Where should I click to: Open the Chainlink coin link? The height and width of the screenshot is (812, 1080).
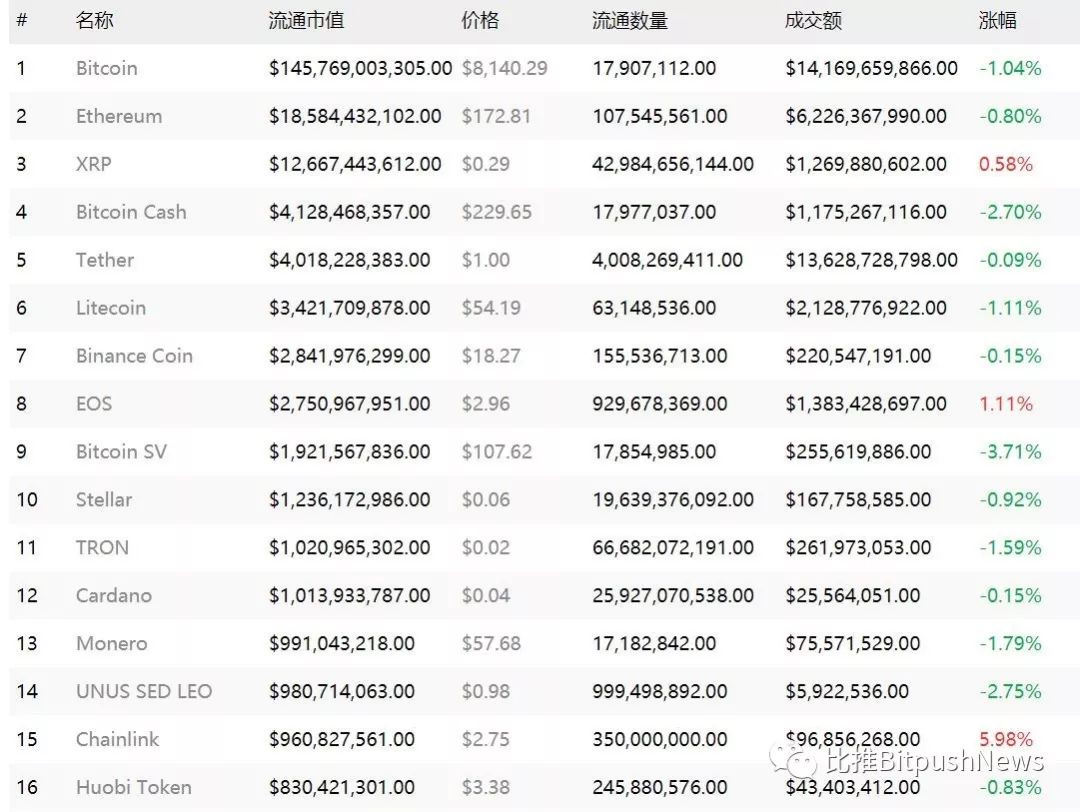[x=118, y=739]
